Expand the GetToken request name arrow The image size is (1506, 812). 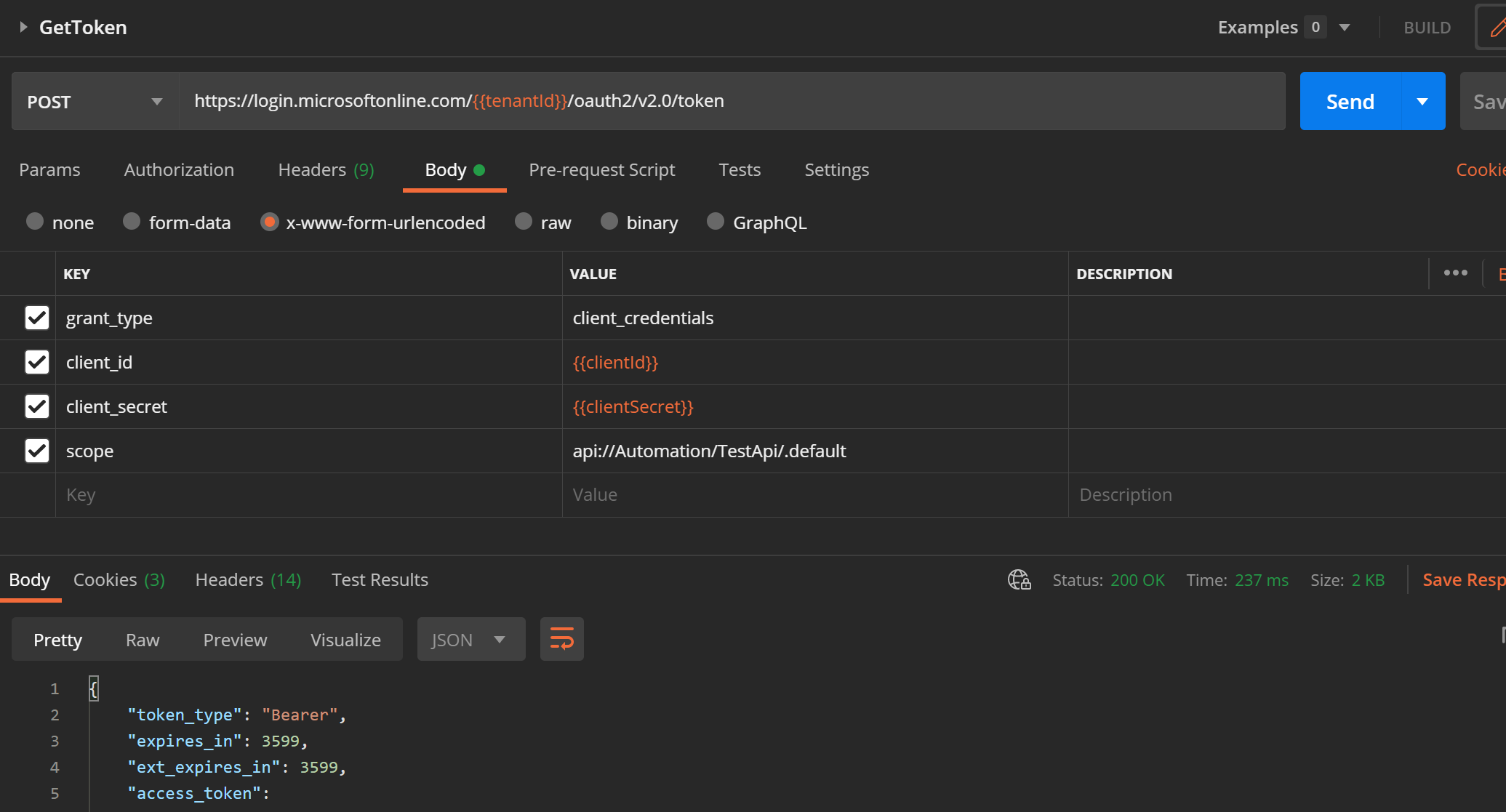tap(23, 28)
